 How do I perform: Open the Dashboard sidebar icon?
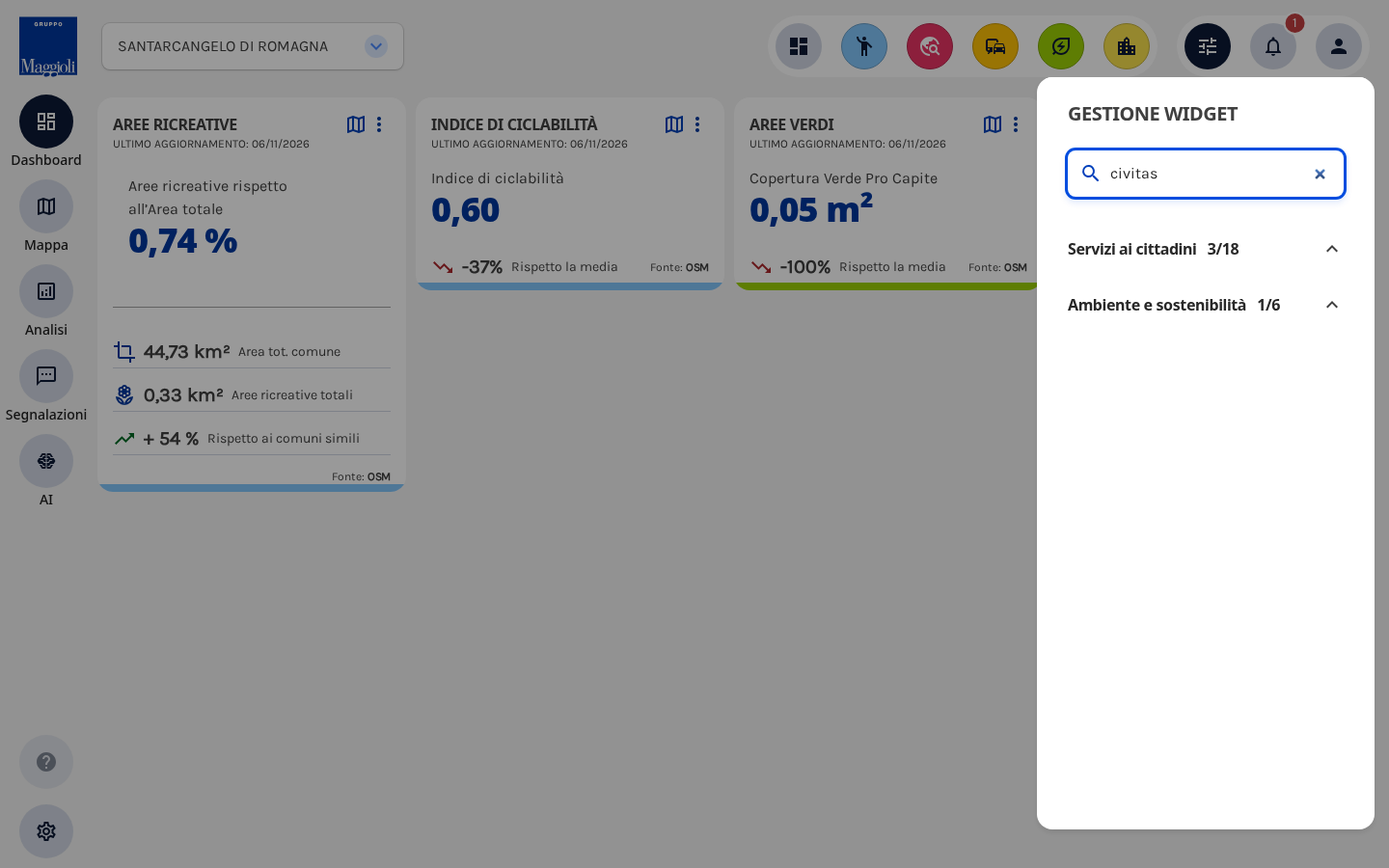(46, 122)
